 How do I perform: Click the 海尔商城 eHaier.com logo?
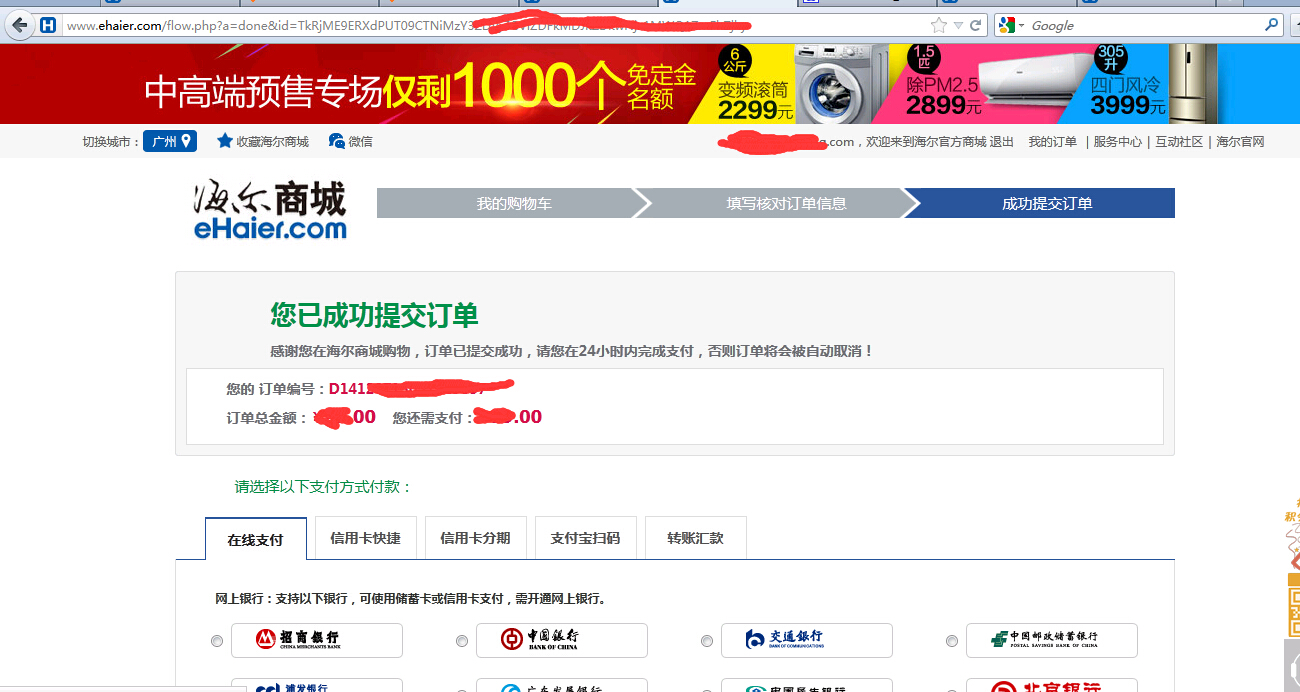(x=270, y=210)
